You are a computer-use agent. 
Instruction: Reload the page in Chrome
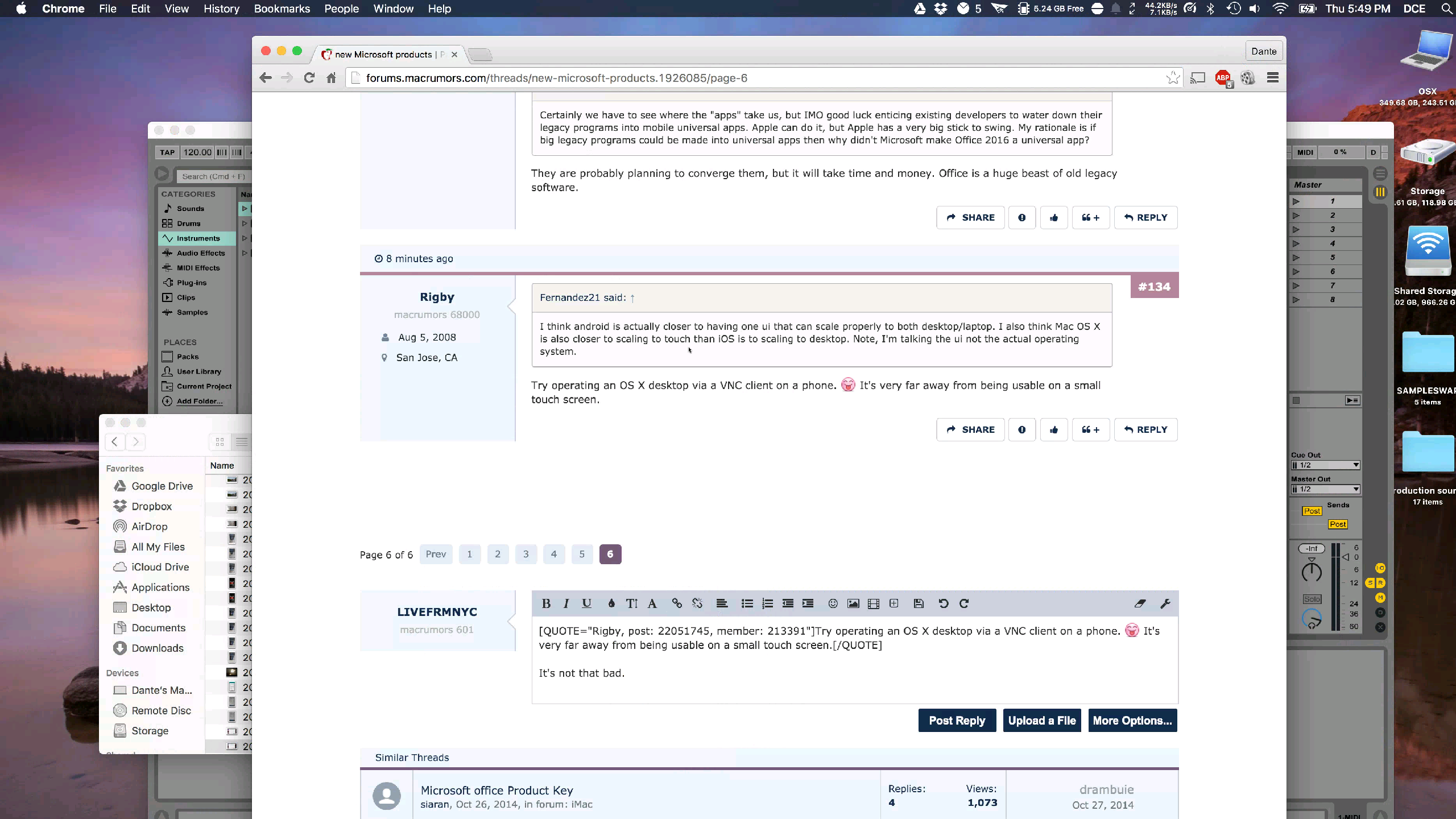(x=309, y=78)
